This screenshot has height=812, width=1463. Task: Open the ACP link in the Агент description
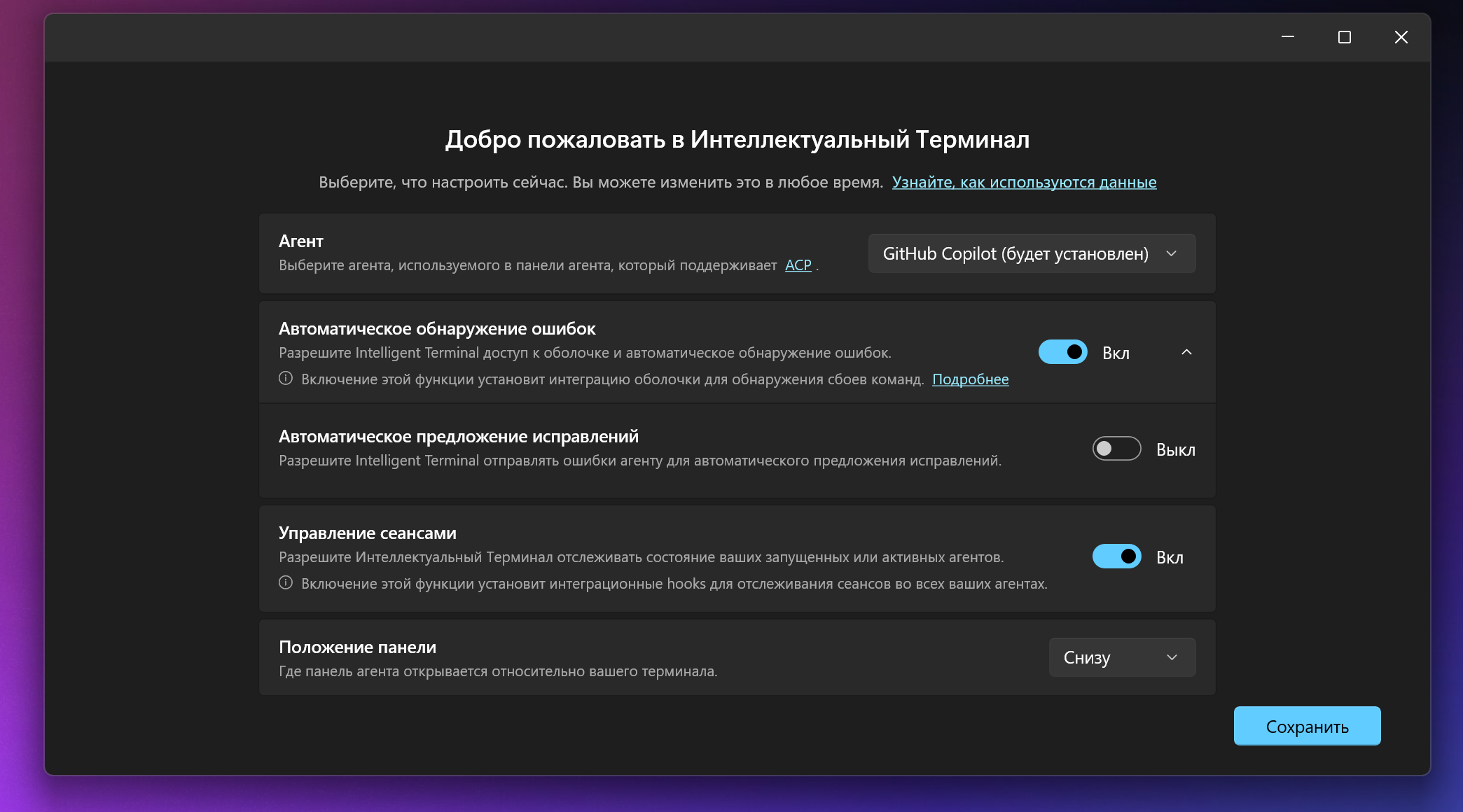click(798, 265)
